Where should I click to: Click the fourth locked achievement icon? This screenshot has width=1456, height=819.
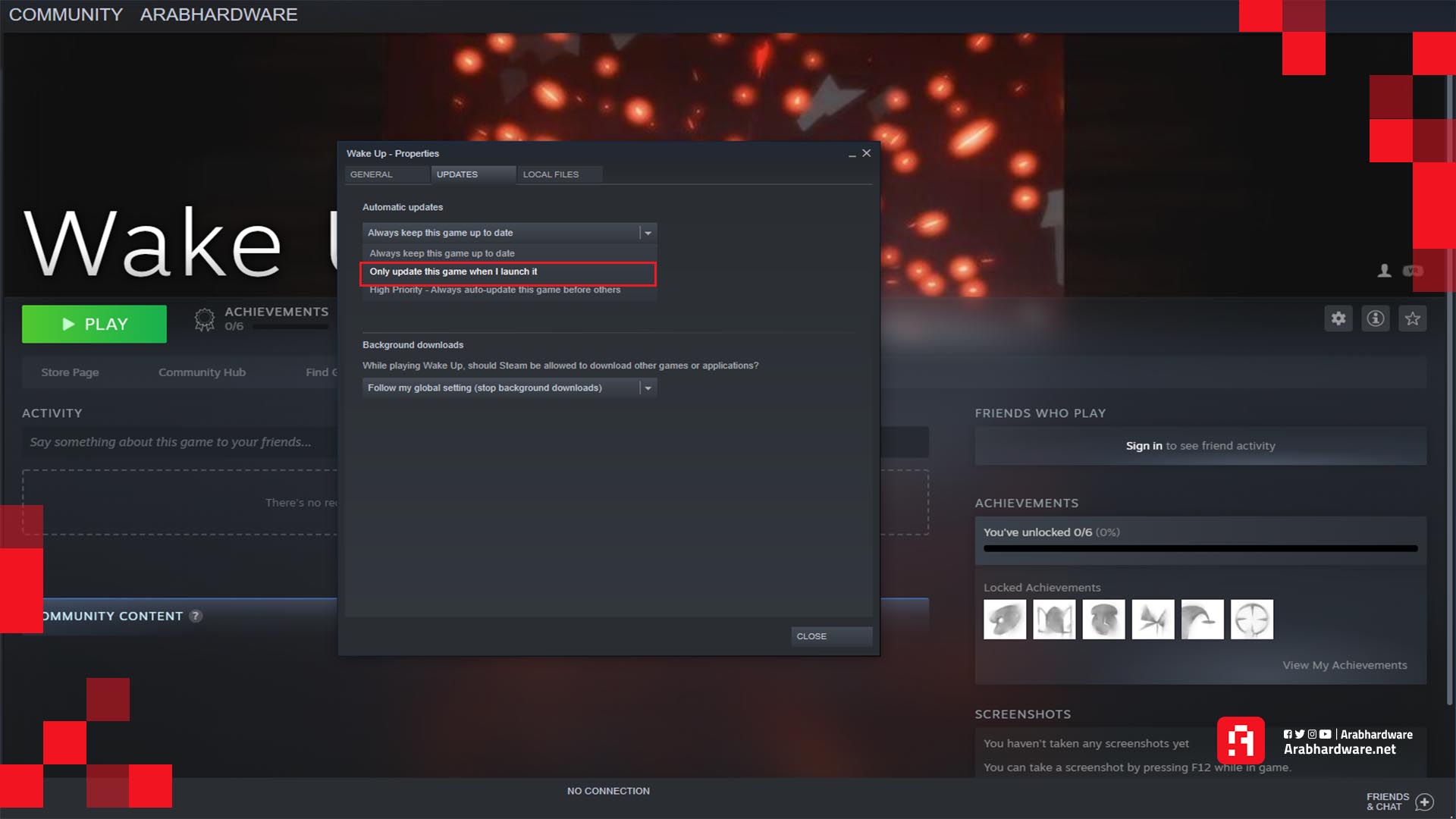pyautogui.click(x=1153, y=620)
